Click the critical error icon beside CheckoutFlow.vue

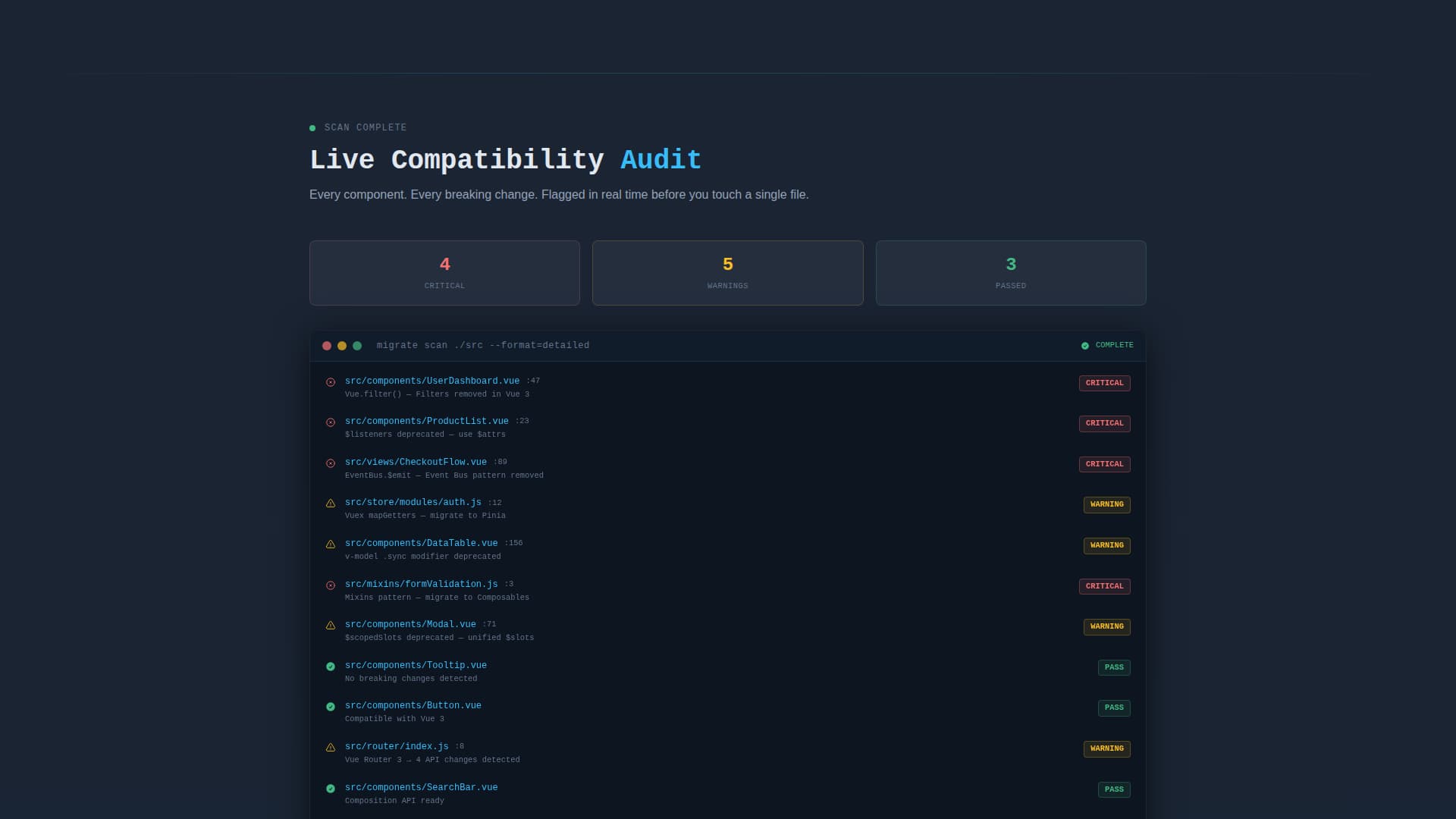331,463
